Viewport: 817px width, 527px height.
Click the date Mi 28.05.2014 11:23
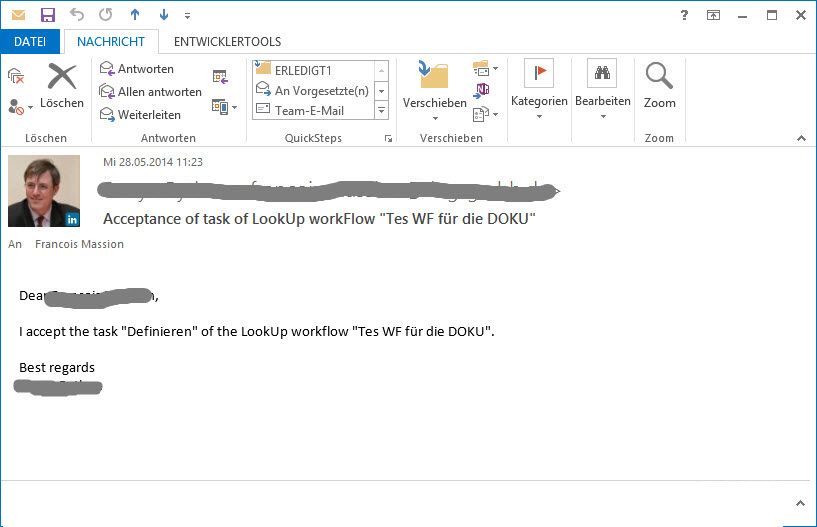pyautogui.click(x=153, y=162)
